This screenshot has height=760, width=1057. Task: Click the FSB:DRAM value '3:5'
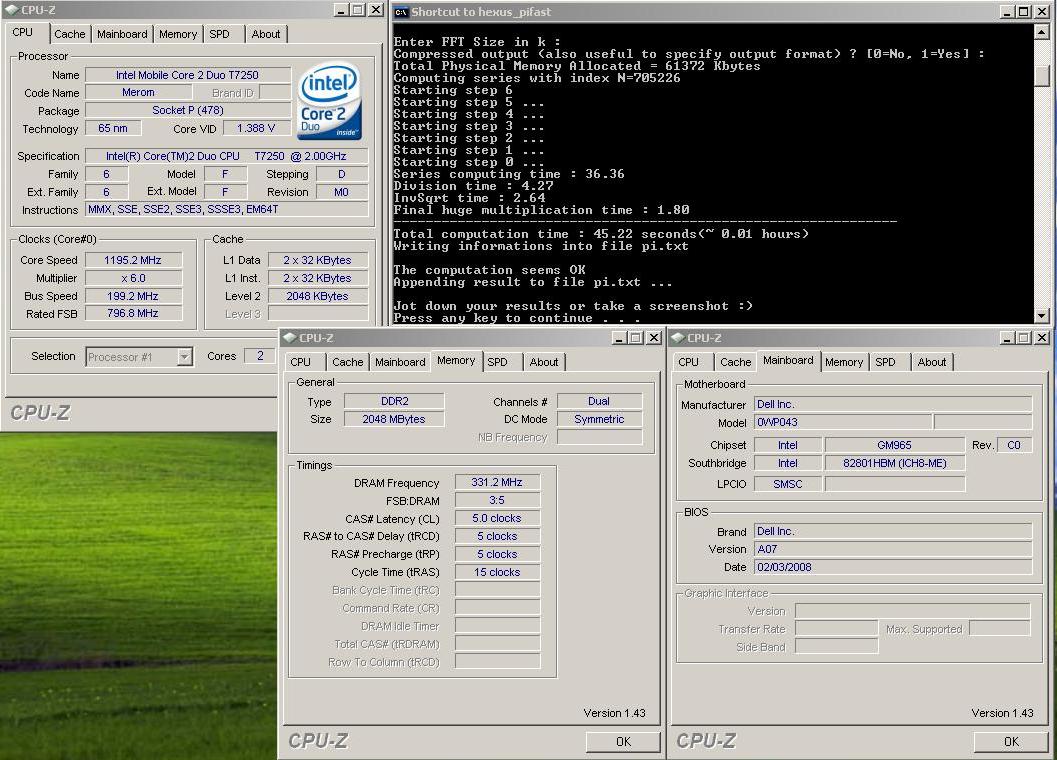click(497, 500)
